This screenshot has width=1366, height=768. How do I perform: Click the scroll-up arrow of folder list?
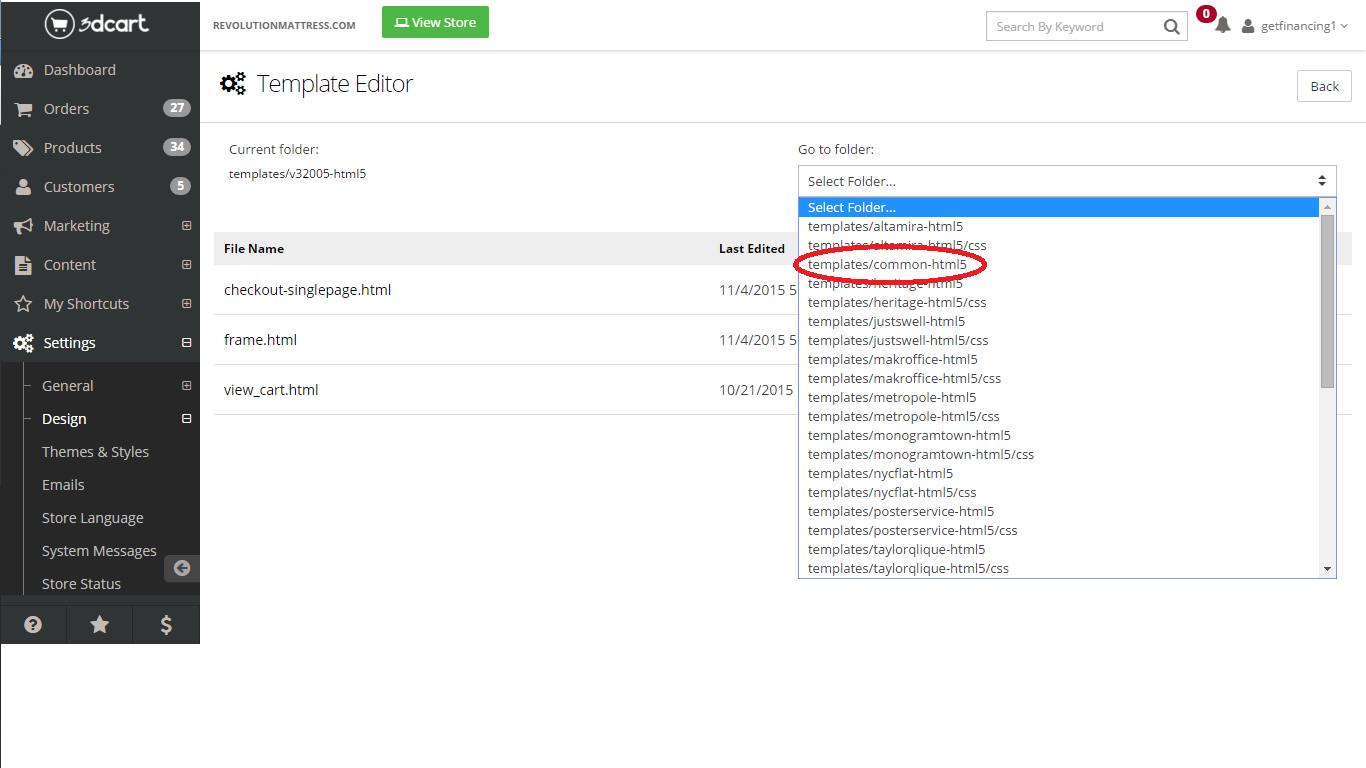1328,206
